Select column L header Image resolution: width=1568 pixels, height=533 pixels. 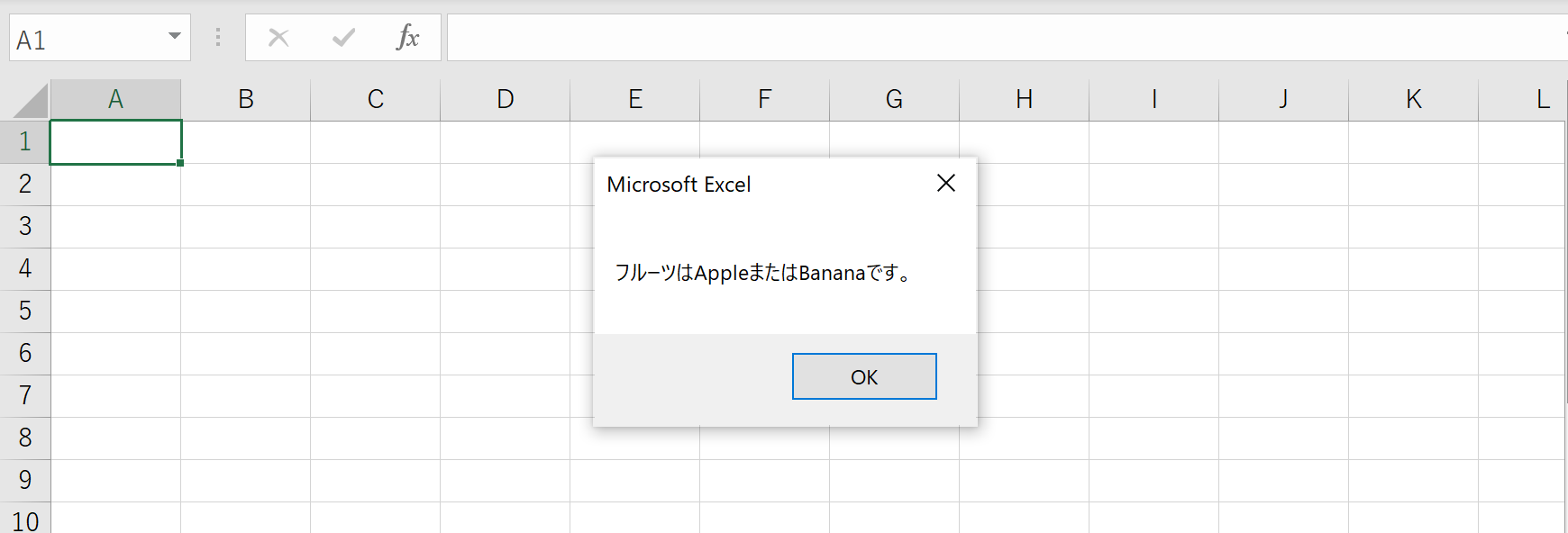coord(1523,99)
